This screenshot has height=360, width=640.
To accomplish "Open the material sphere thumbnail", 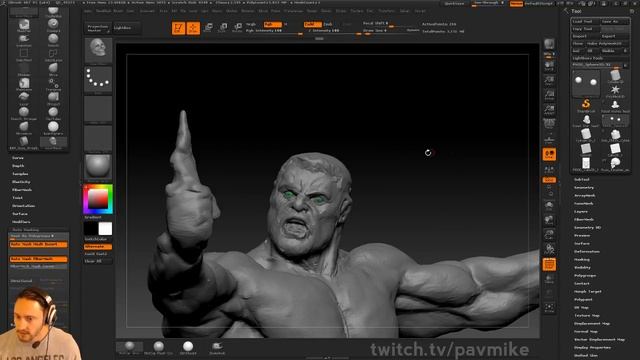I will 98,167.
